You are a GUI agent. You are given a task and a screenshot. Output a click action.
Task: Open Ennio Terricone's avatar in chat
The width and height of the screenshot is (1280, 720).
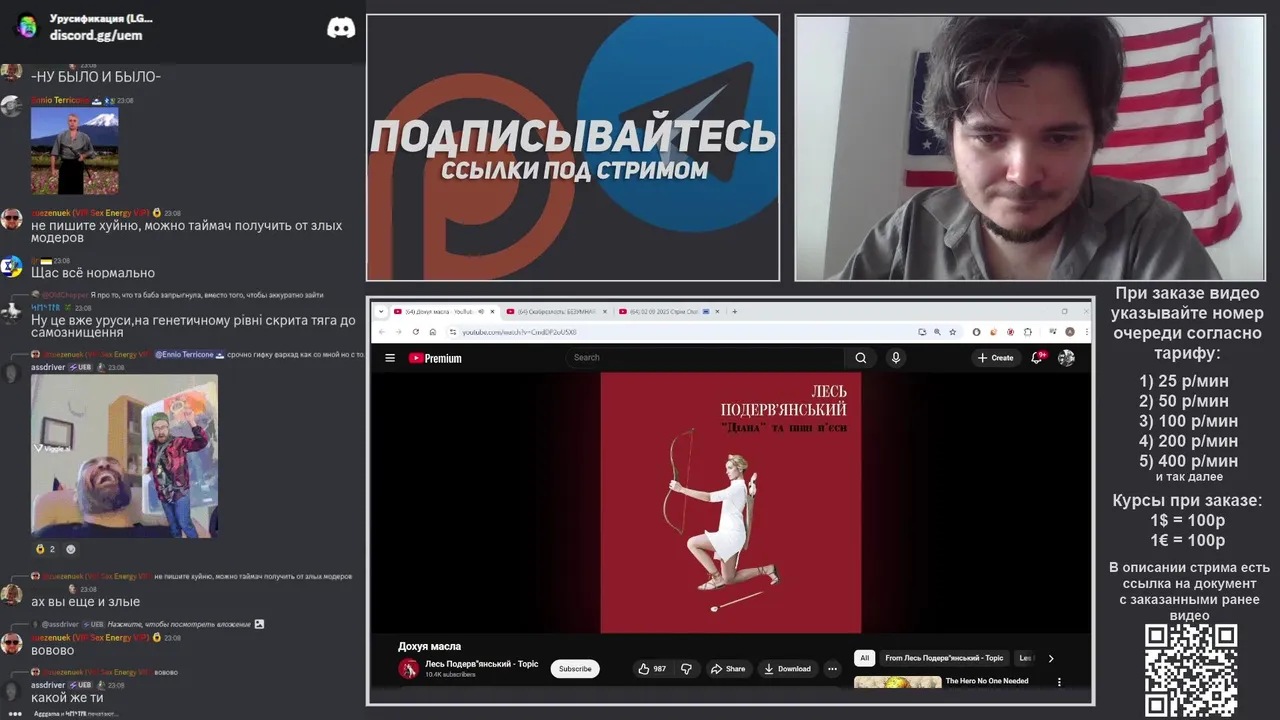coord(11,106)
